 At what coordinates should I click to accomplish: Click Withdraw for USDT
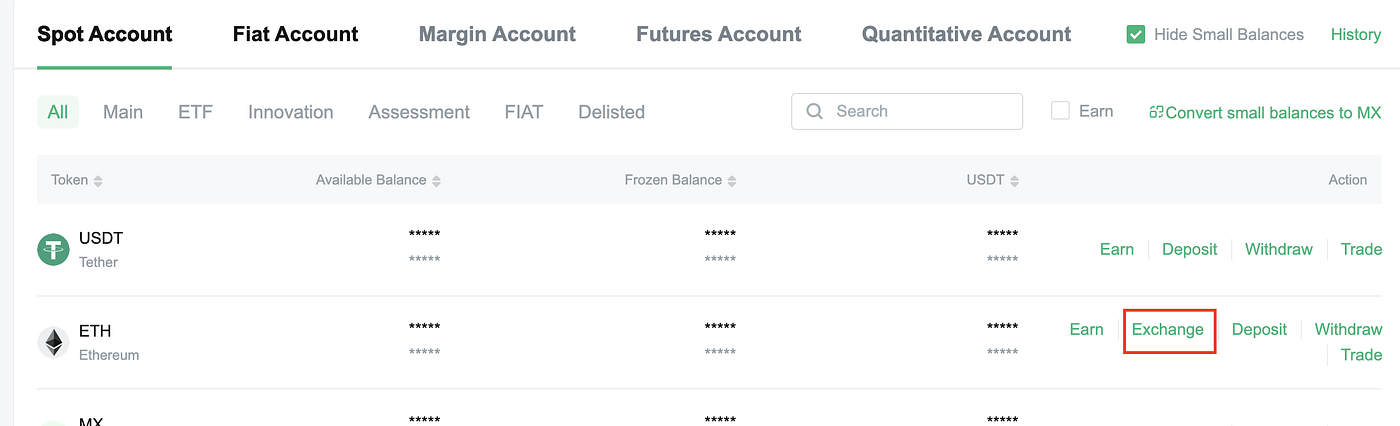tap(1278, 249)
